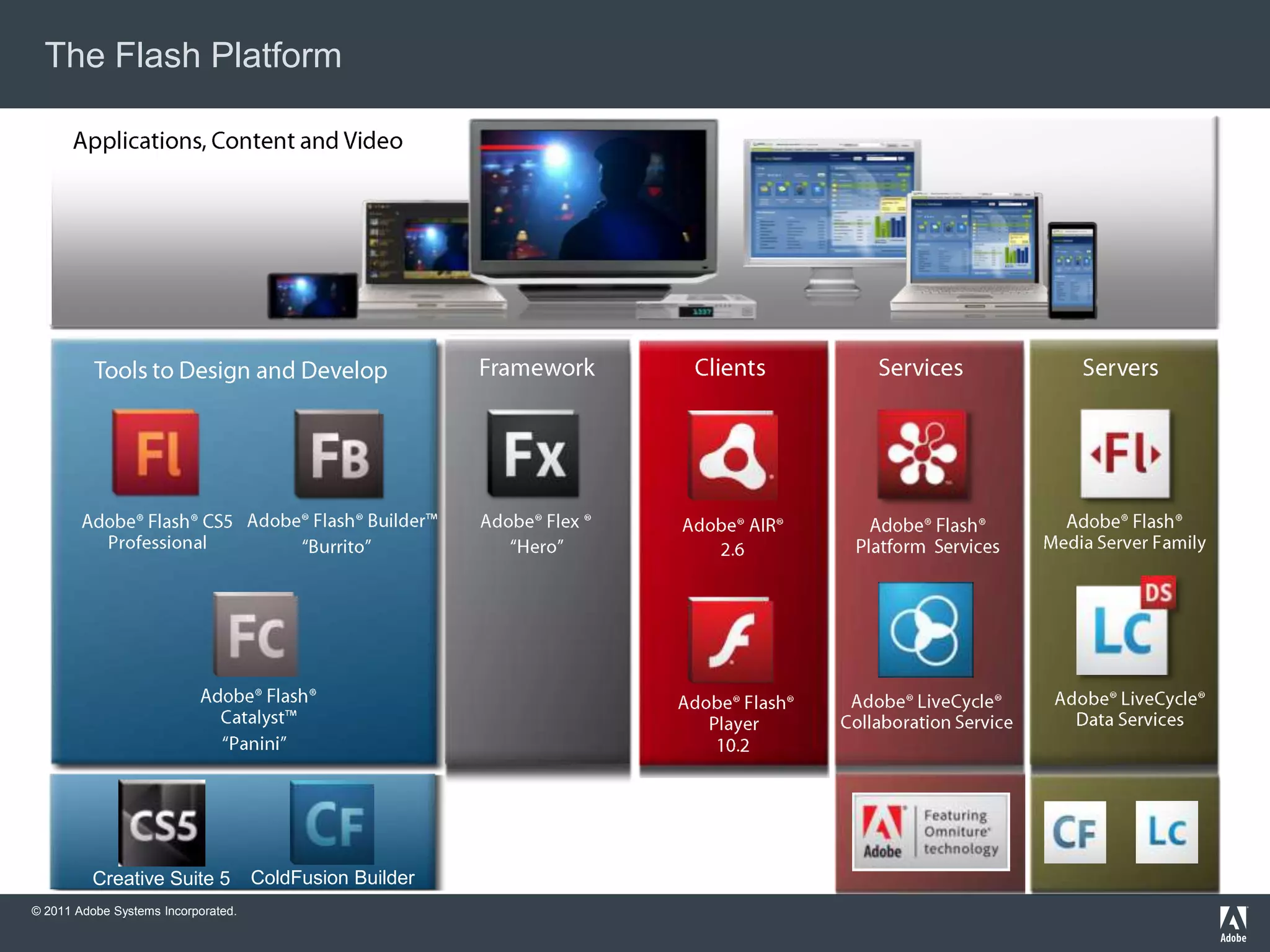Click 'Adobe Flash Player' label
Screen dimensions: 1270x952
pyautogui.click(x=735, y=713)
